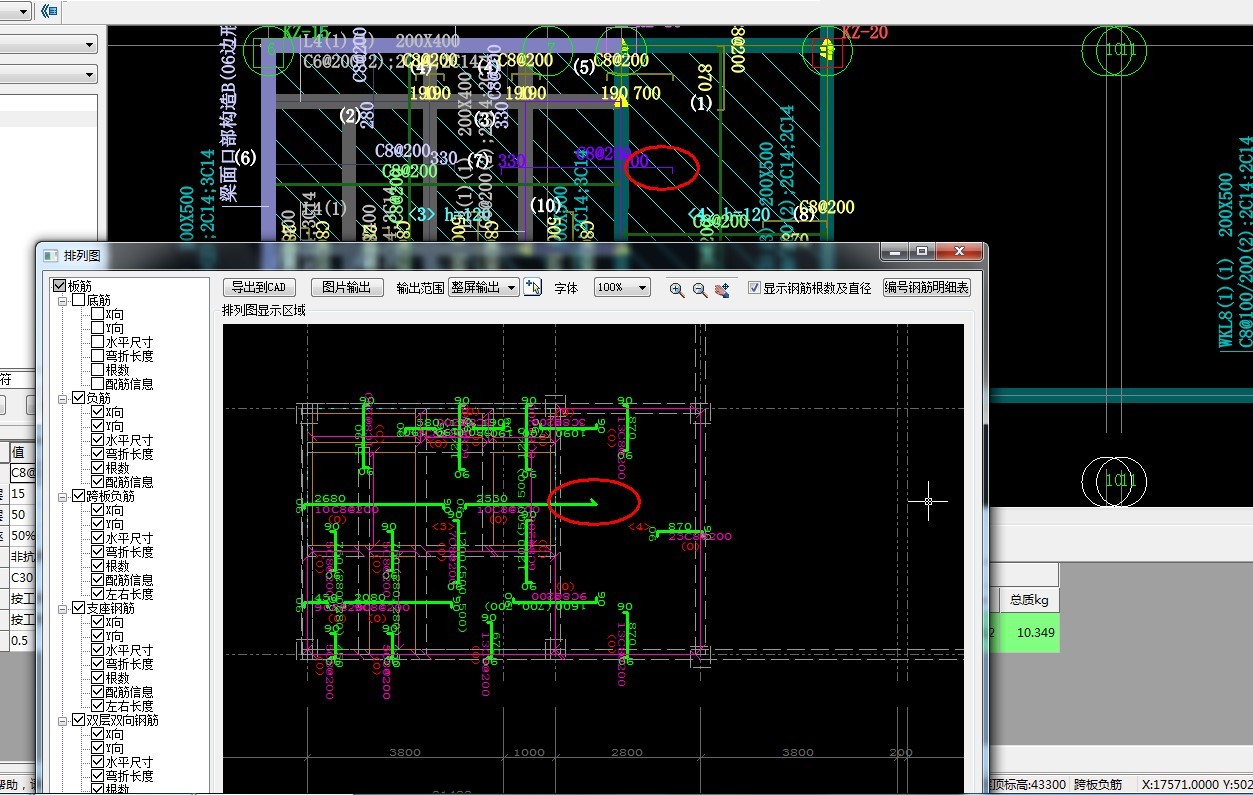This screenshot has width=1253, height=795.
Task: Click the collapse panel arrow icon at top
Action: (x=49, y=11)
